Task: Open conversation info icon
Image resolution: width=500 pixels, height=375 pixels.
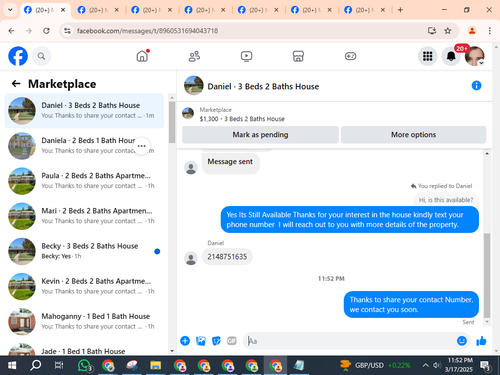Action: tap(476, 86)
